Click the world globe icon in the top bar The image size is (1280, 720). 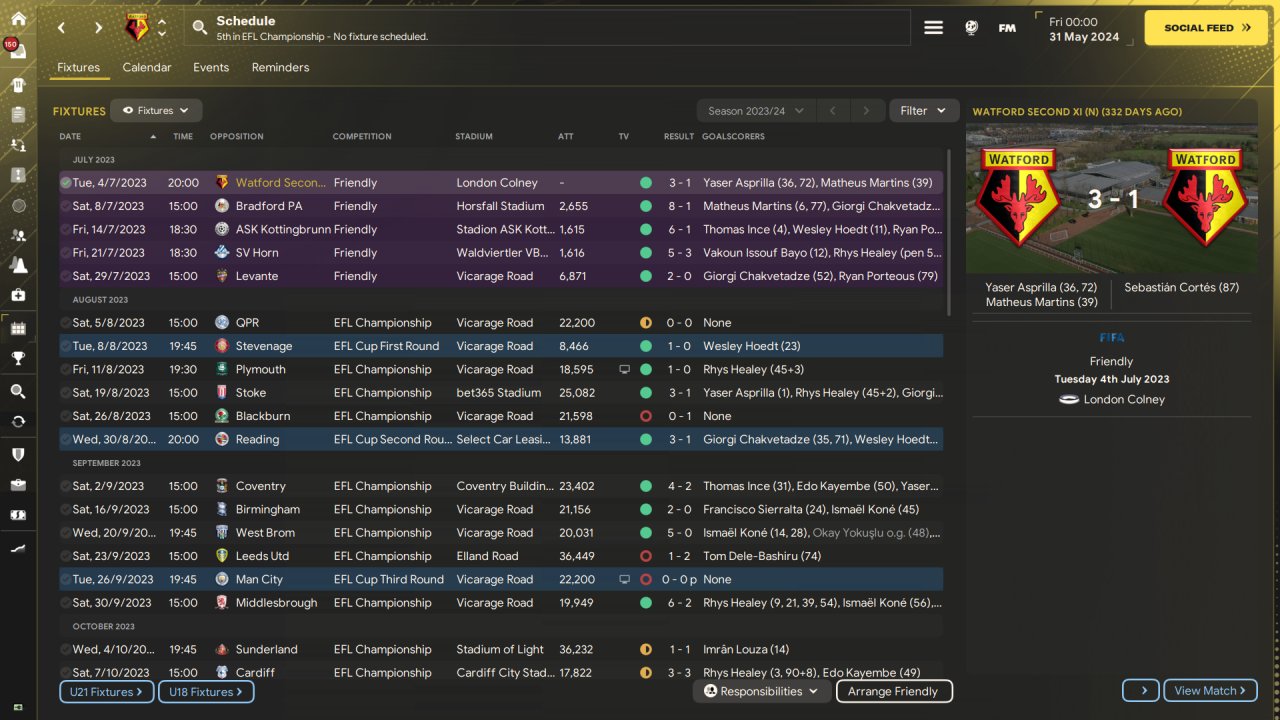(971, 28)
